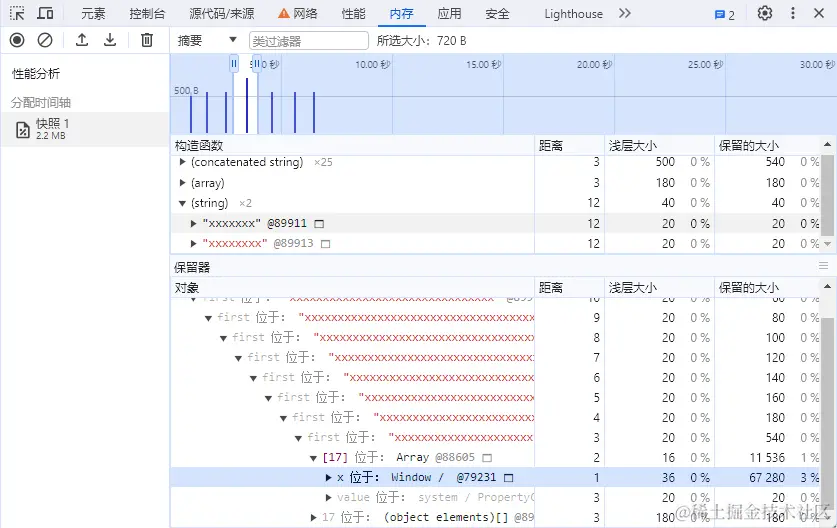Select the 所选大小: 720 B label
This screenshot has width=837, height=528.
point(422,41)
